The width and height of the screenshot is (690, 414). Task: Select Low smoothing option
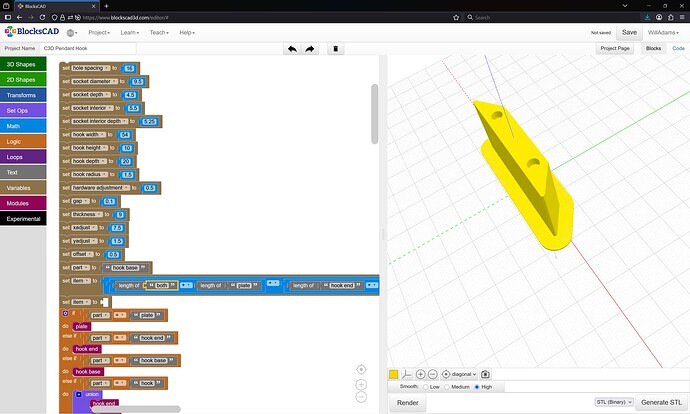coord(424,386)
